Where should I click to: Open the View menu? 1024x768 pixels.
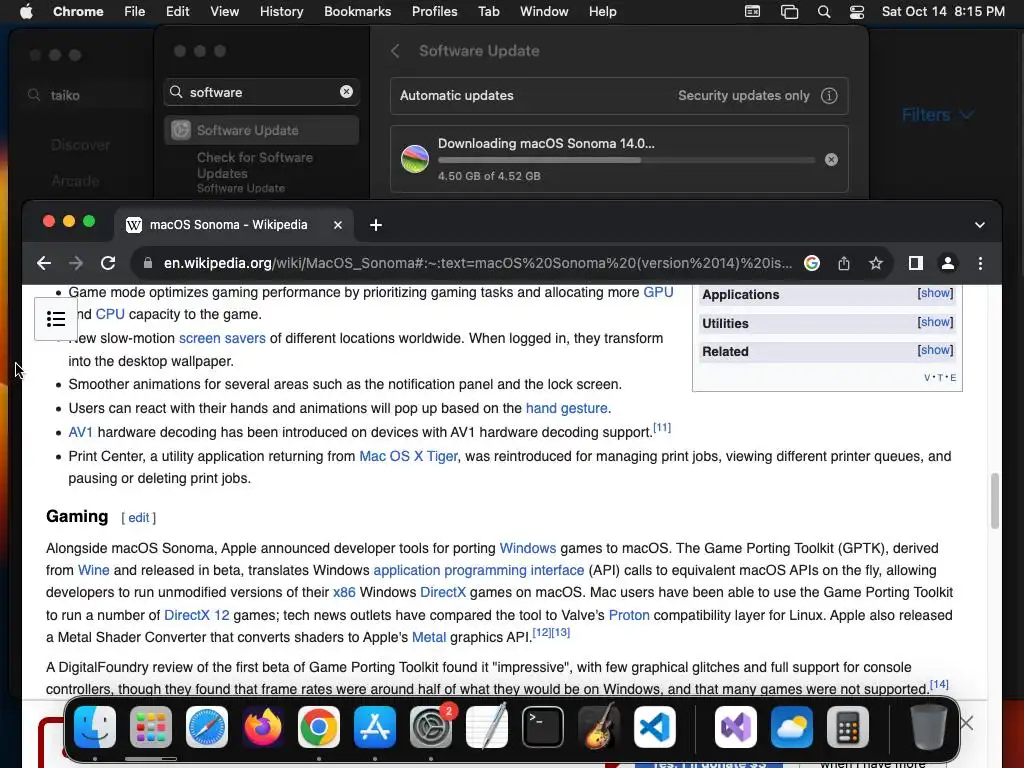[224, 12]
